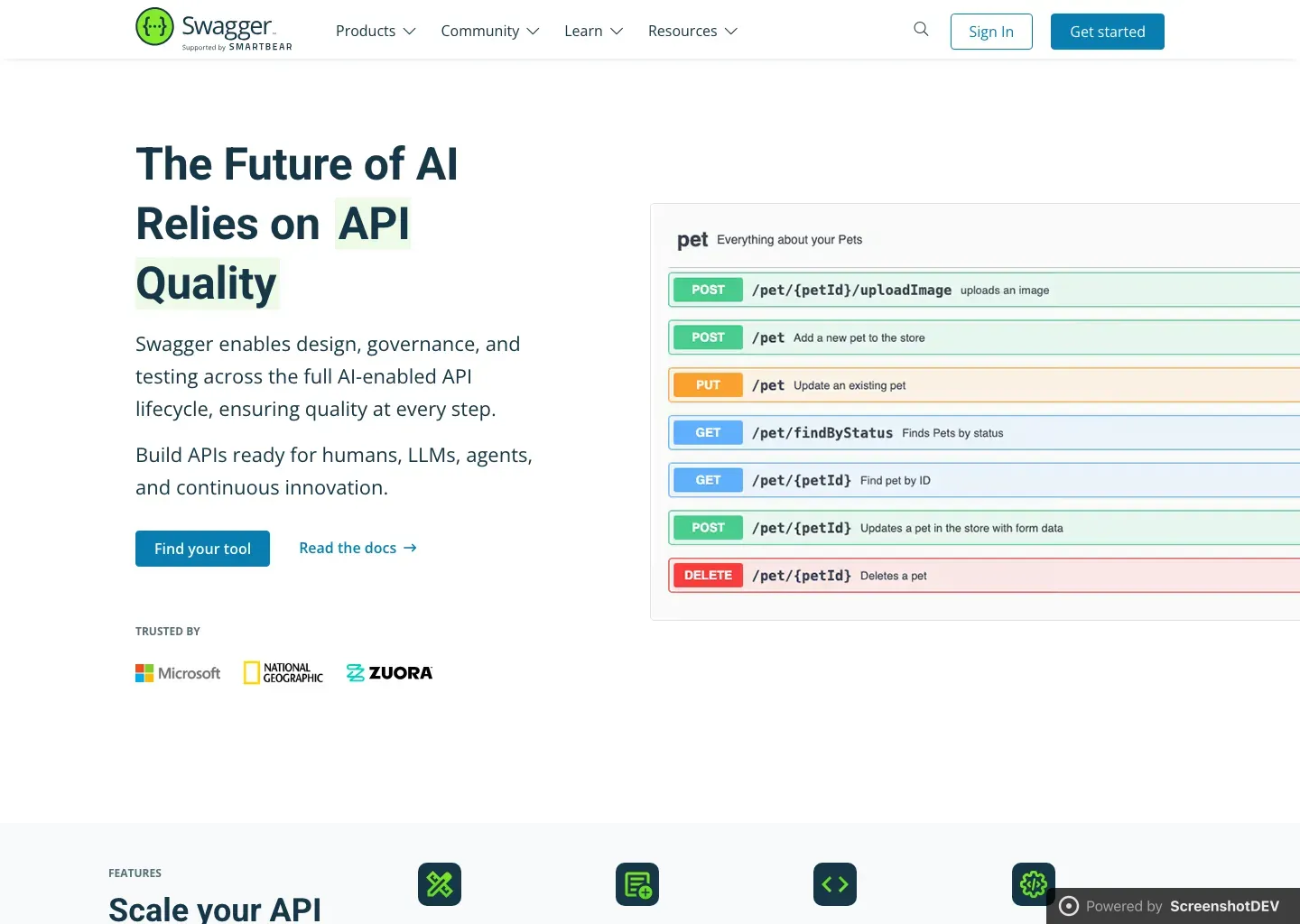This screenshot has width=1300, height=924.
Task: Expand the Products menu
Action: click(x=376, y=31)
